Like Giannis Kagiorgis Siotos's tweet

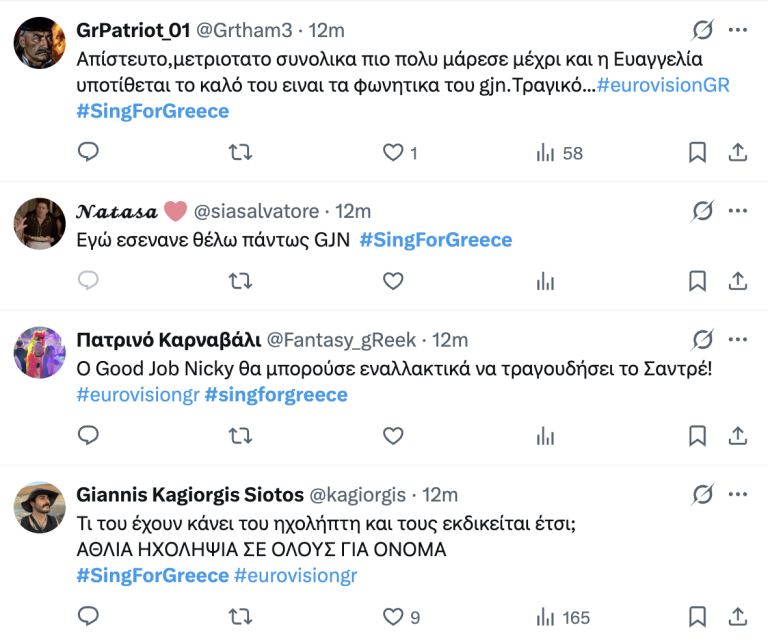coord(393,617)
